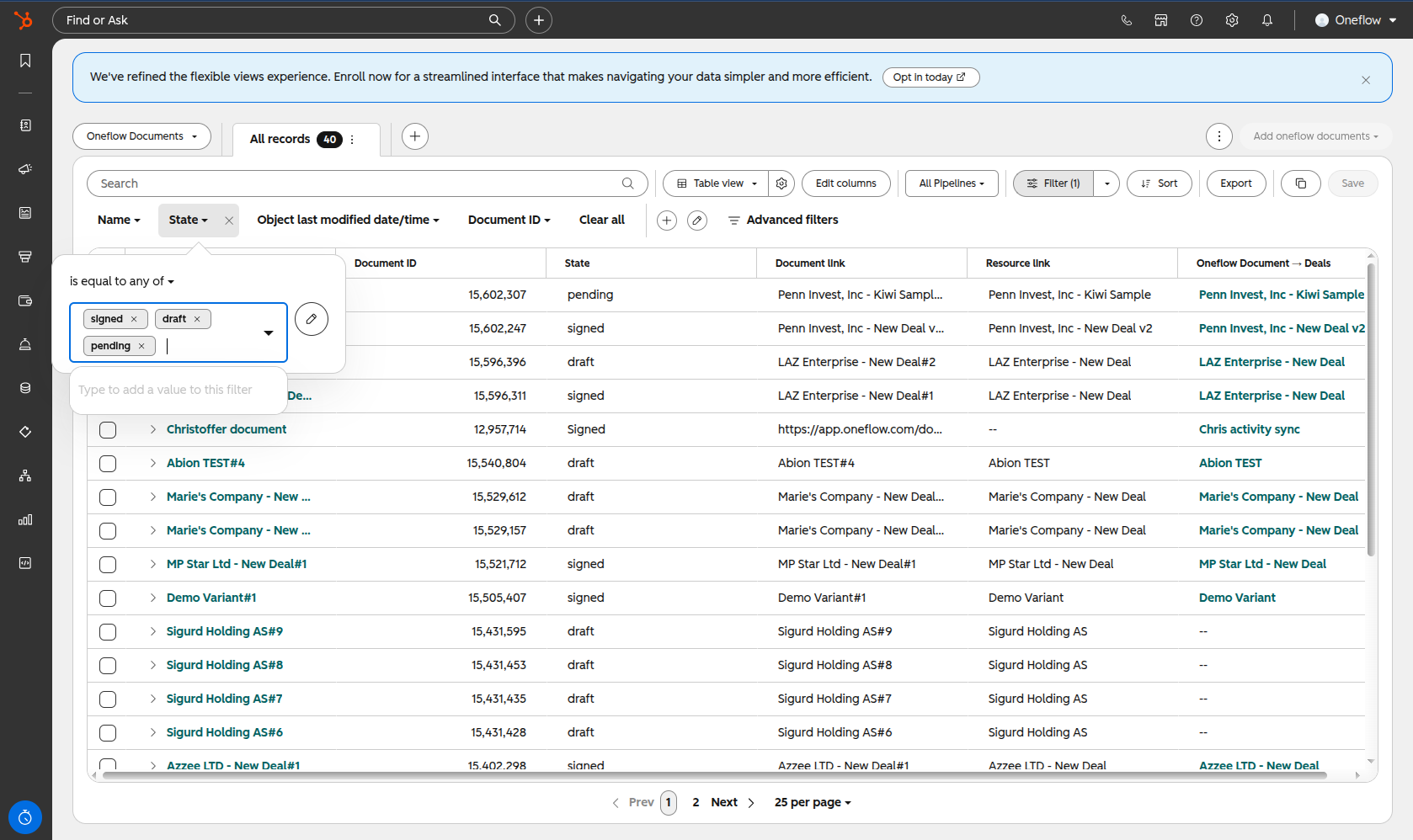Select the Sigurd Holding AS#7 checkbox
This screenshot has width=1413, height=840.
[108, 699]
